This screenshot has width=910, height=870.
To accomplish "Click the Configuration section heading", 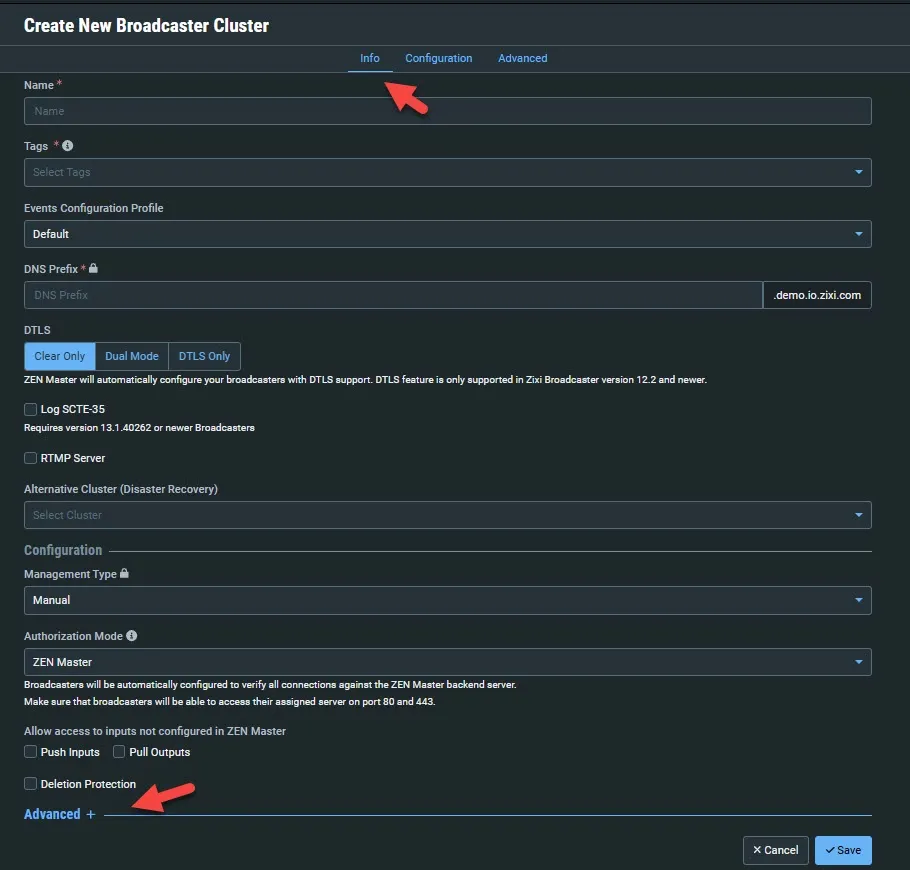I will [63, 550].
